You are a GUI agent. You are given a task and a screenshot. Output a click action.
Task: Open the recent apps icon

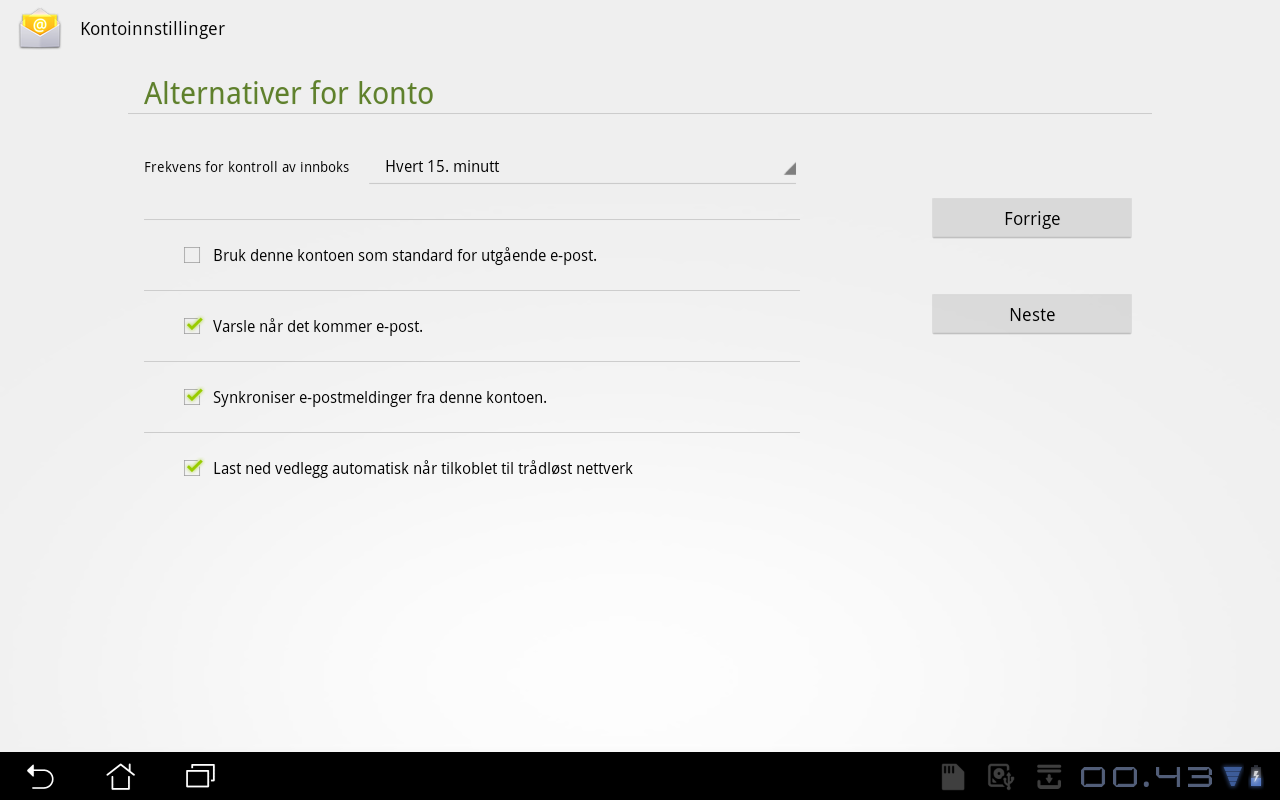pyautogui.click(x=200, y=776)
